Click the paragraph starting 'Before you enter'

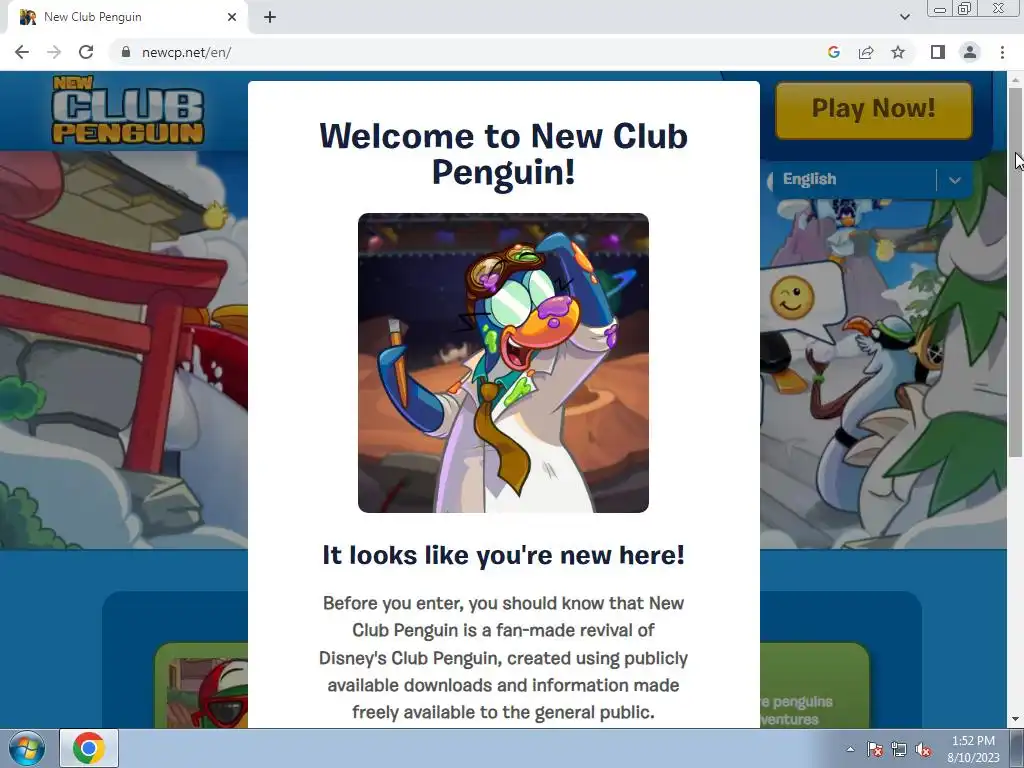pos(504,658)
